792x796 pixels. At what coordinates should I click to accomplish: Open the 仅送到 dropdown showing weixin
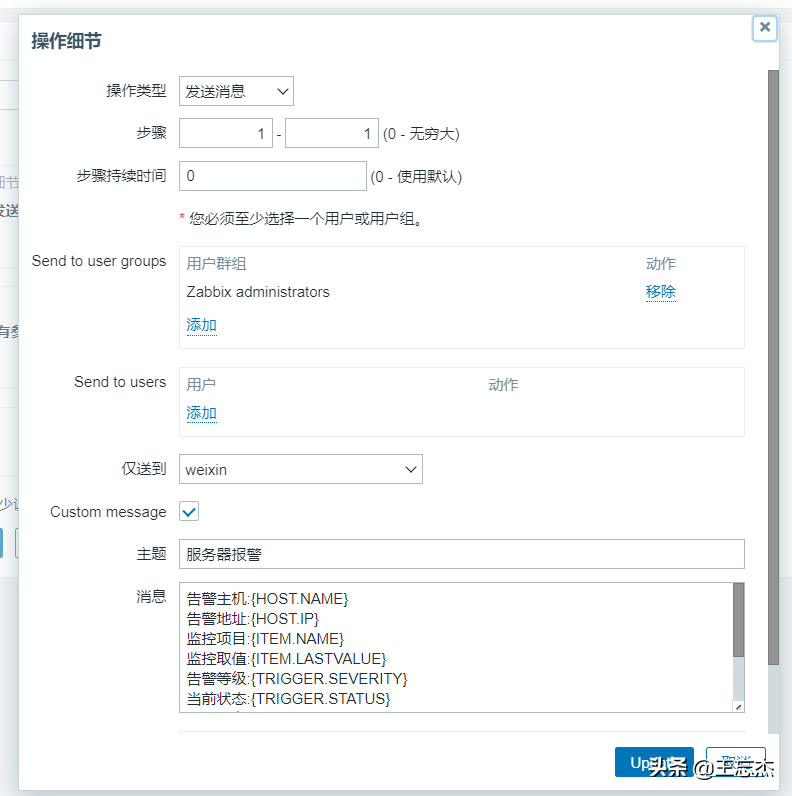301,469
